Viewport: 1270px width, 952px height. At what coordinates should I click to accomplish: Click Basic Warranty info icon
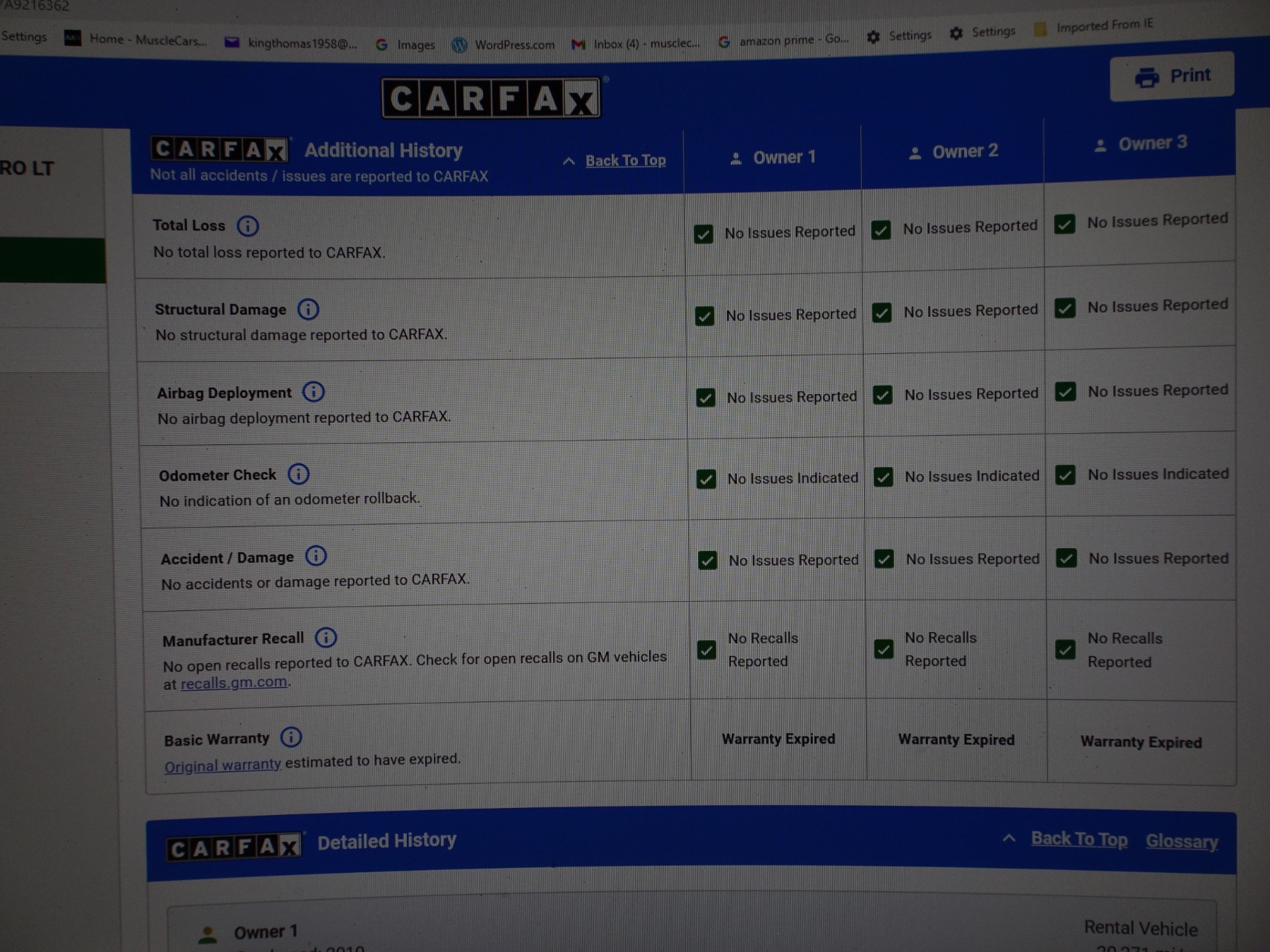pyautogui.click(x=291, y=737)
